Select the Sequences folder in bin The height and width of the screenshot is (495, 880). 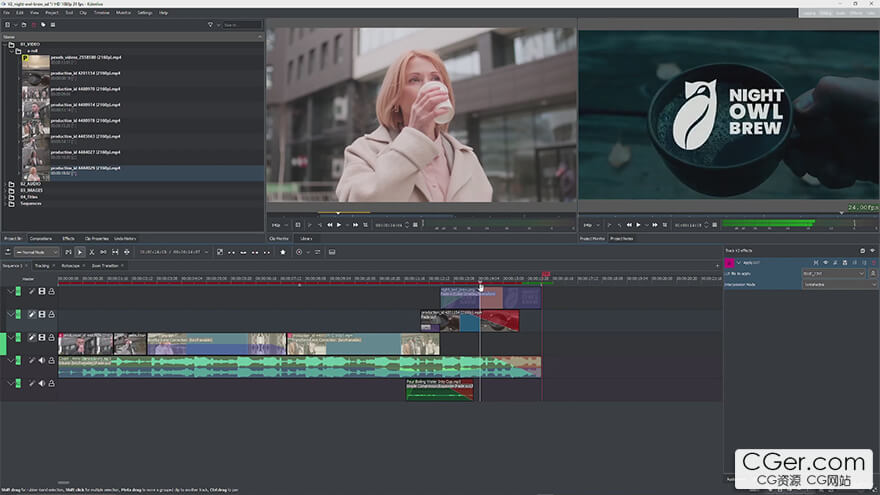pyautogui.click(x=31, y=203)
